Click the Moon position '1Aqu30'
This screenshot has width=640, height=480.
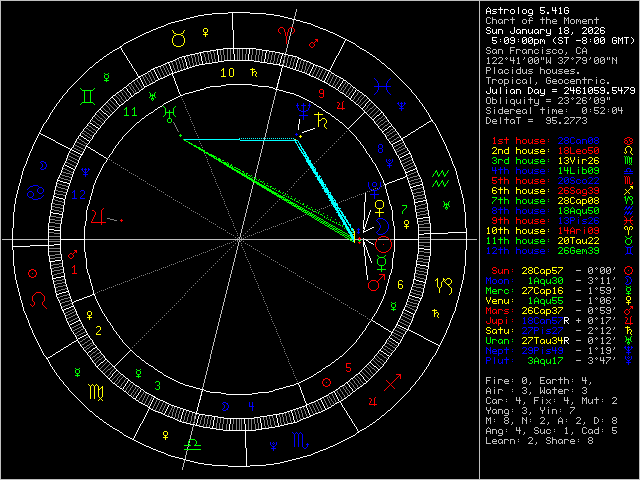545,281
